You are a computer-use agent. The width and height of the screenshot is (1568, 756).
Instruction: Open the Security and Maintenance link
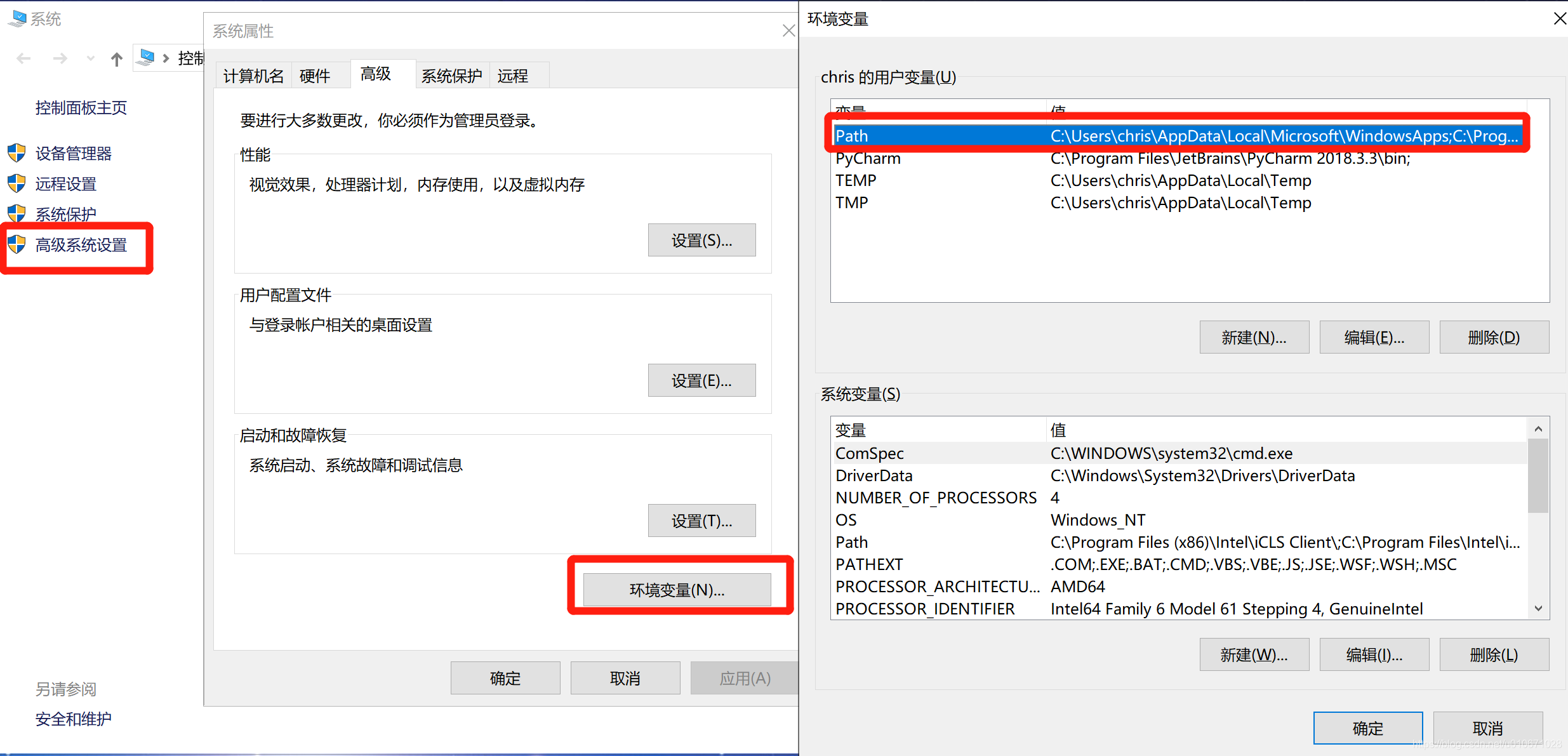[73, 719]
